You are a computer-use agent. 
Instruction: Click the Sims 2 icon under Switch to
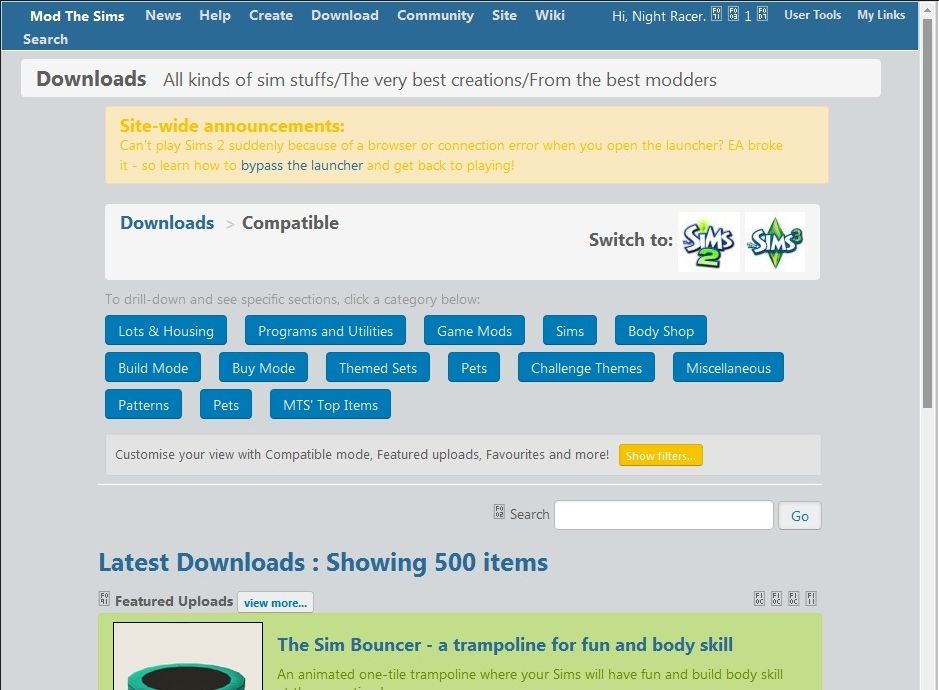(708, 240)
